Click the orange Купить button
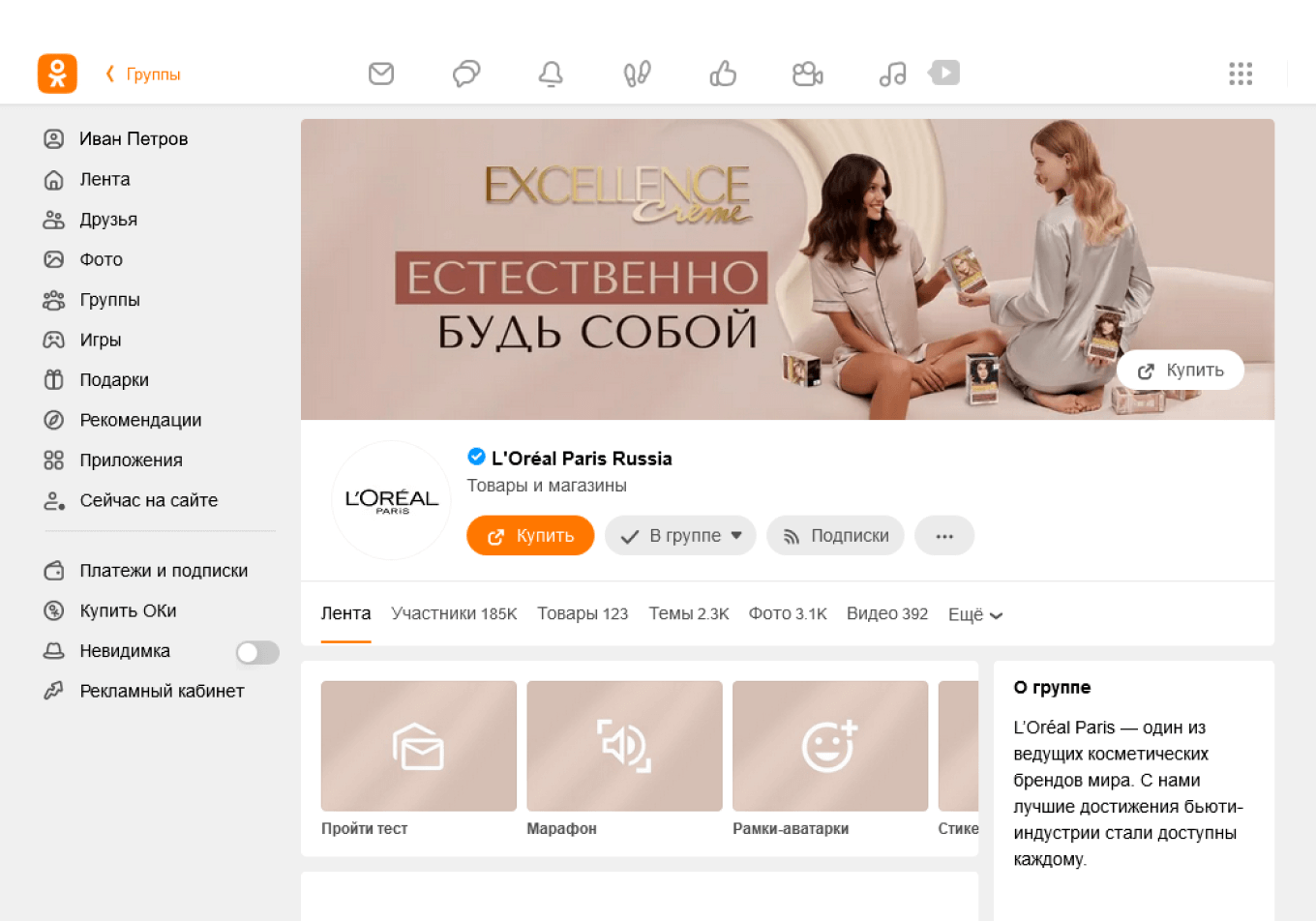Image resolution: width=1316 pixels, height=921 pixels. click(530, 535)
